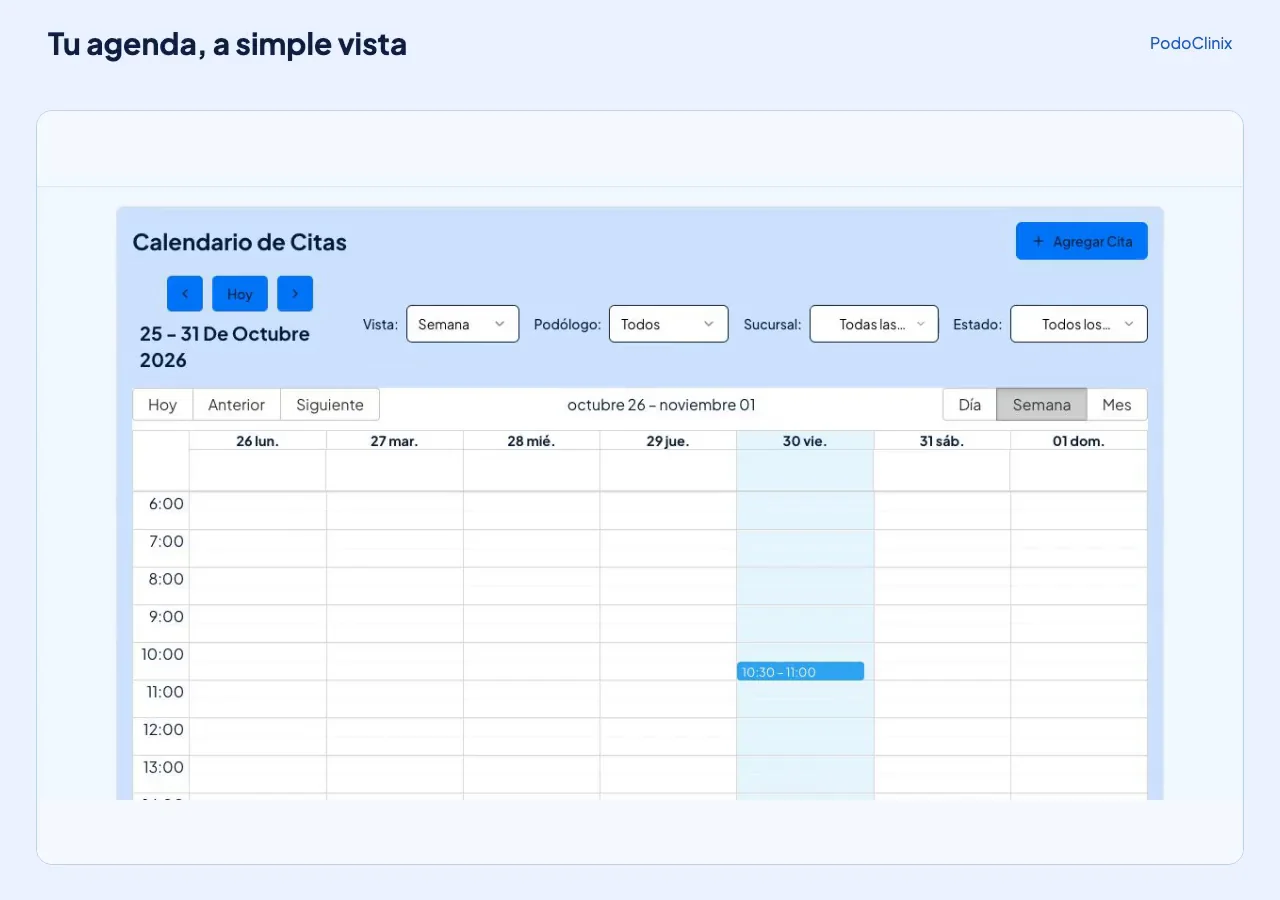Click the 7:00 time label
Viewport: 1280px width, 900px height.
coord(166,542)
